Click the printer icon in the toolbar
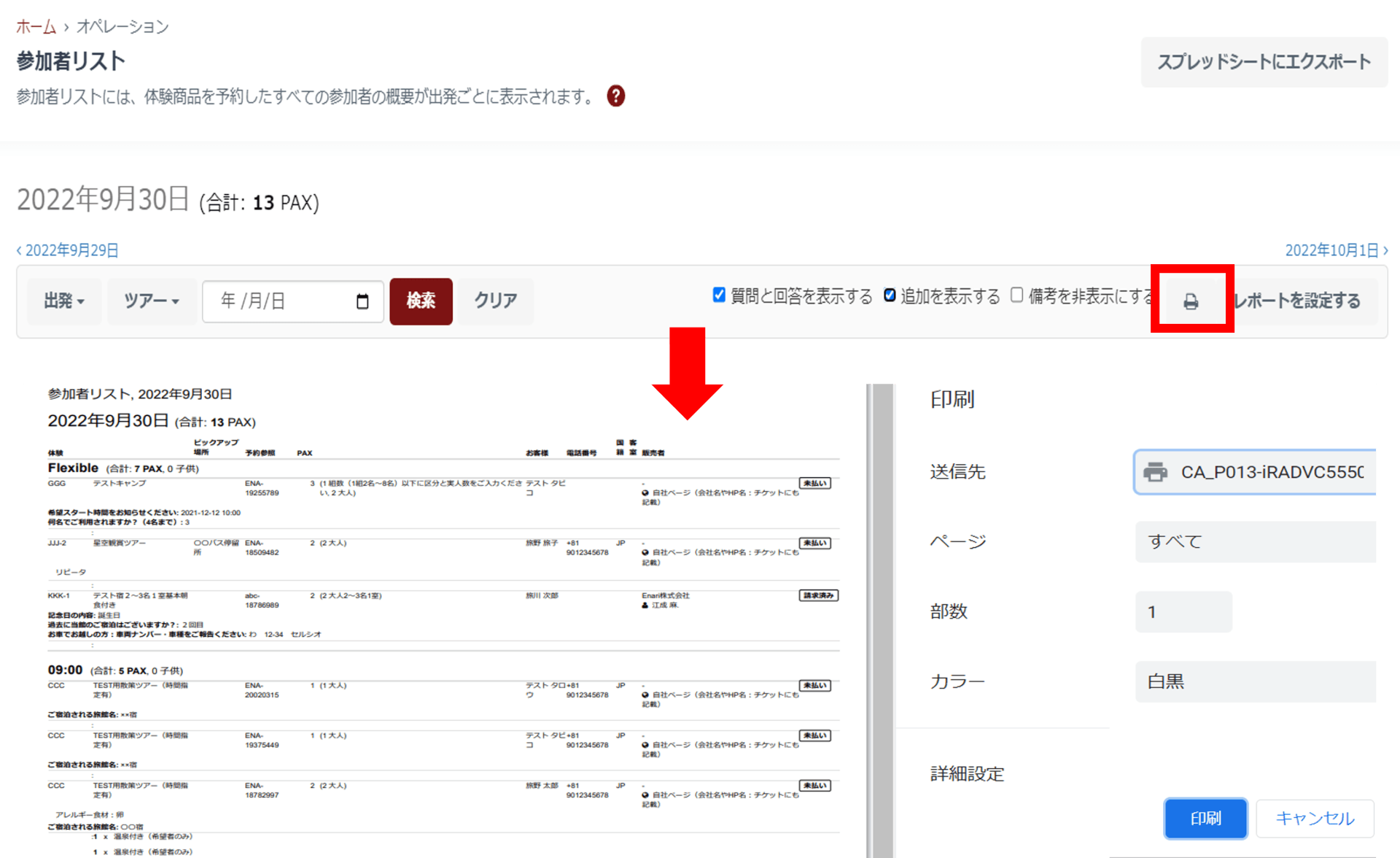The image size is (1400, 858). (x=1191, y=301)
